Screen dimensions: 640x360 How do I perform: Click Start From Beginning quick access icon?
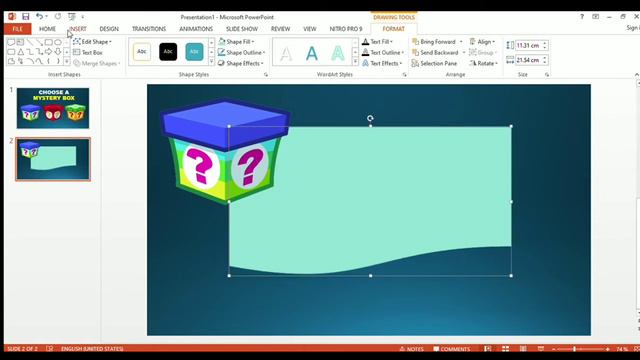[x=72, y=17]
